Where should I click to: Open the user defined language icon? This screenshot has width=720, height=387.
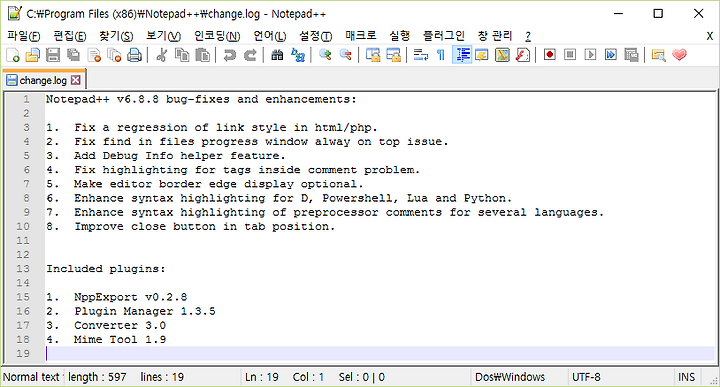coord(482,55)
